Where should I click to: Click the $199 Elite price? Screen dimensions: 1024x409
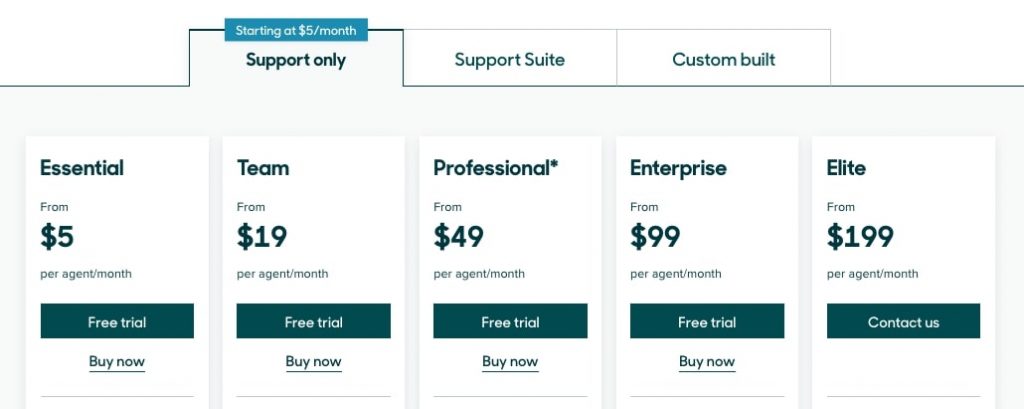(x=860, y=237)
